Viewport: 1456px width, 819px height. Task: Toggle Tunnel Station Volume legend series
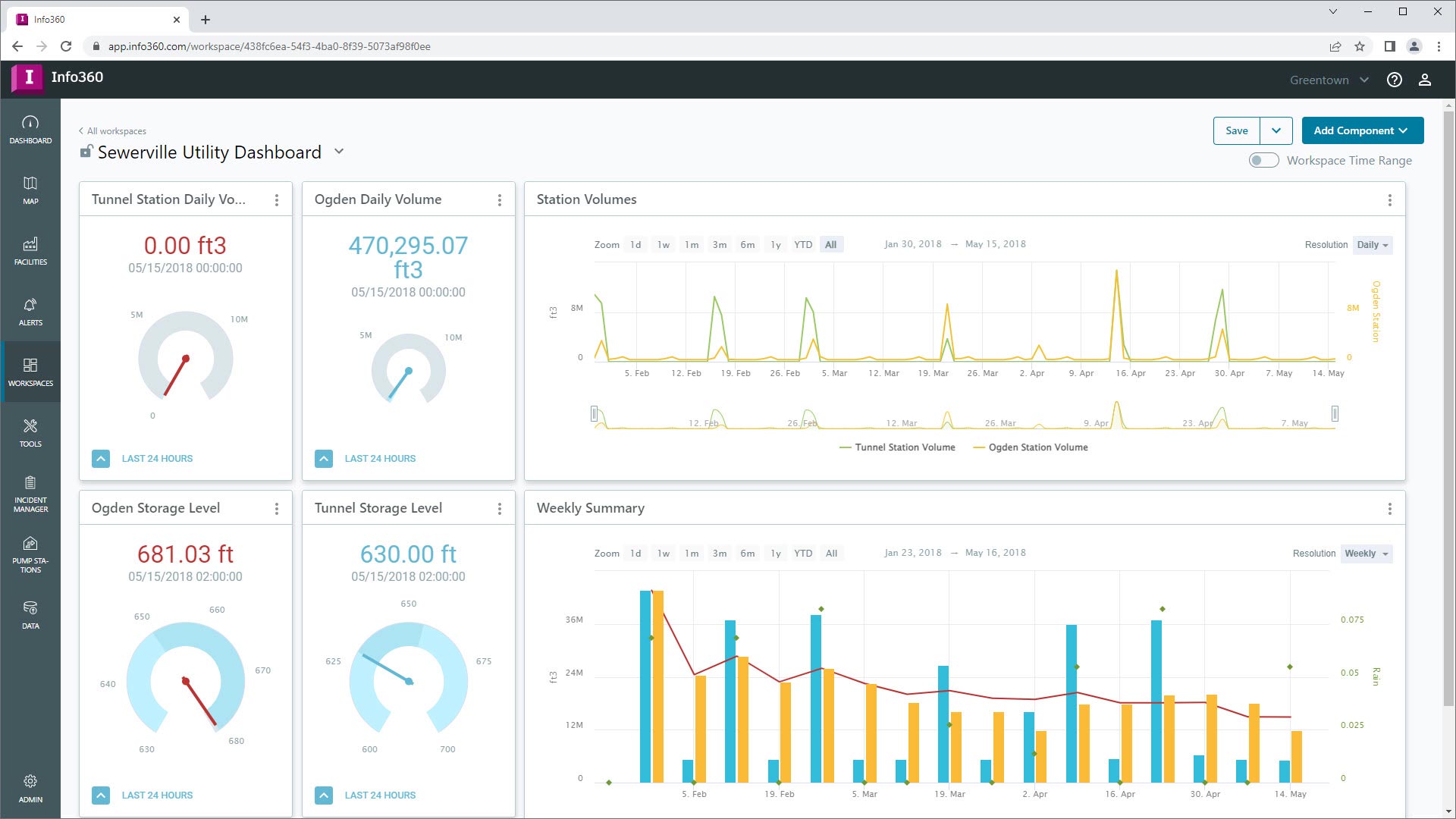coord(897,447)
